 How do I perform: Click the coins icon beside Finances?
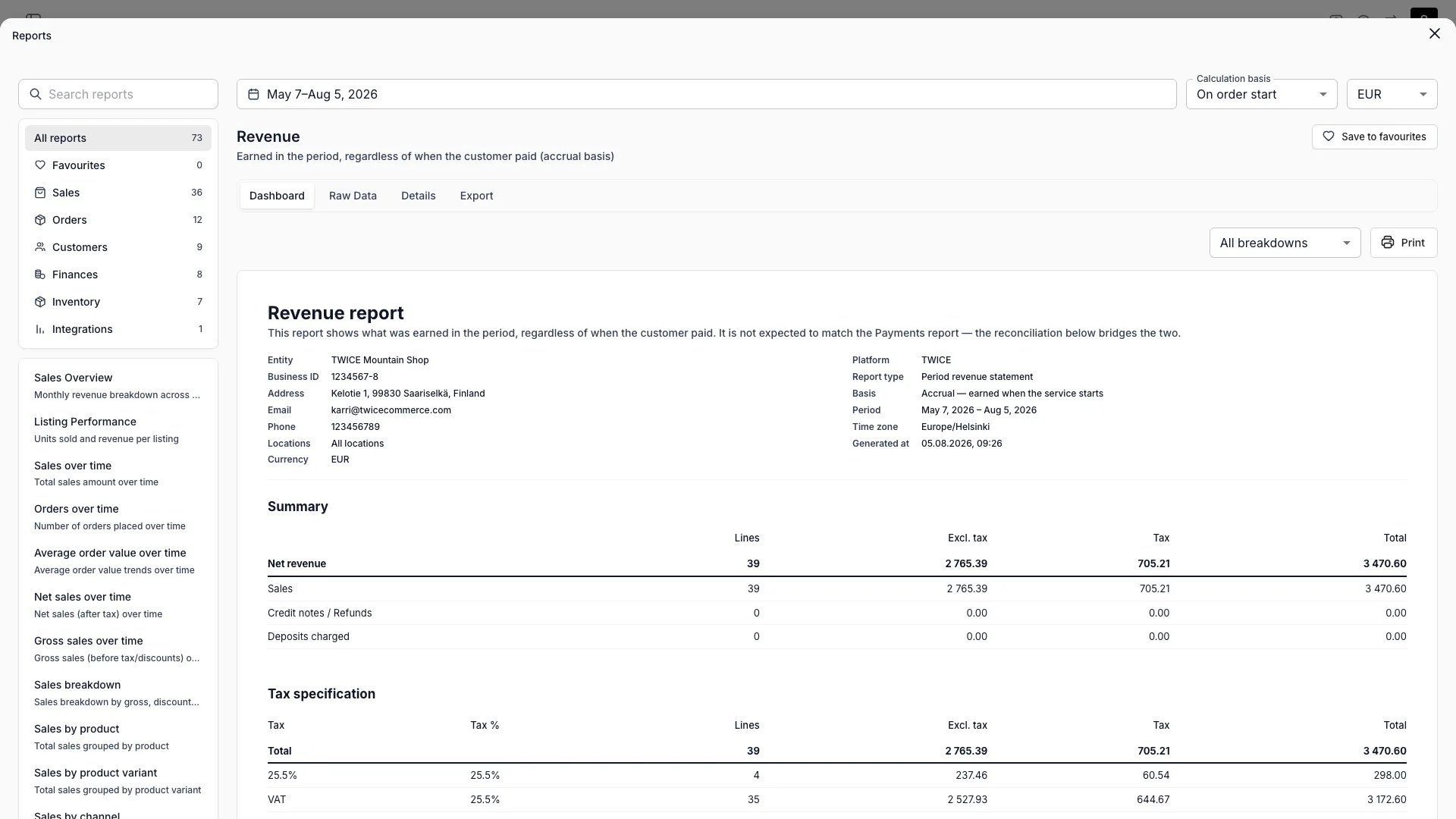pyautogui.click(x=40, y=275)
